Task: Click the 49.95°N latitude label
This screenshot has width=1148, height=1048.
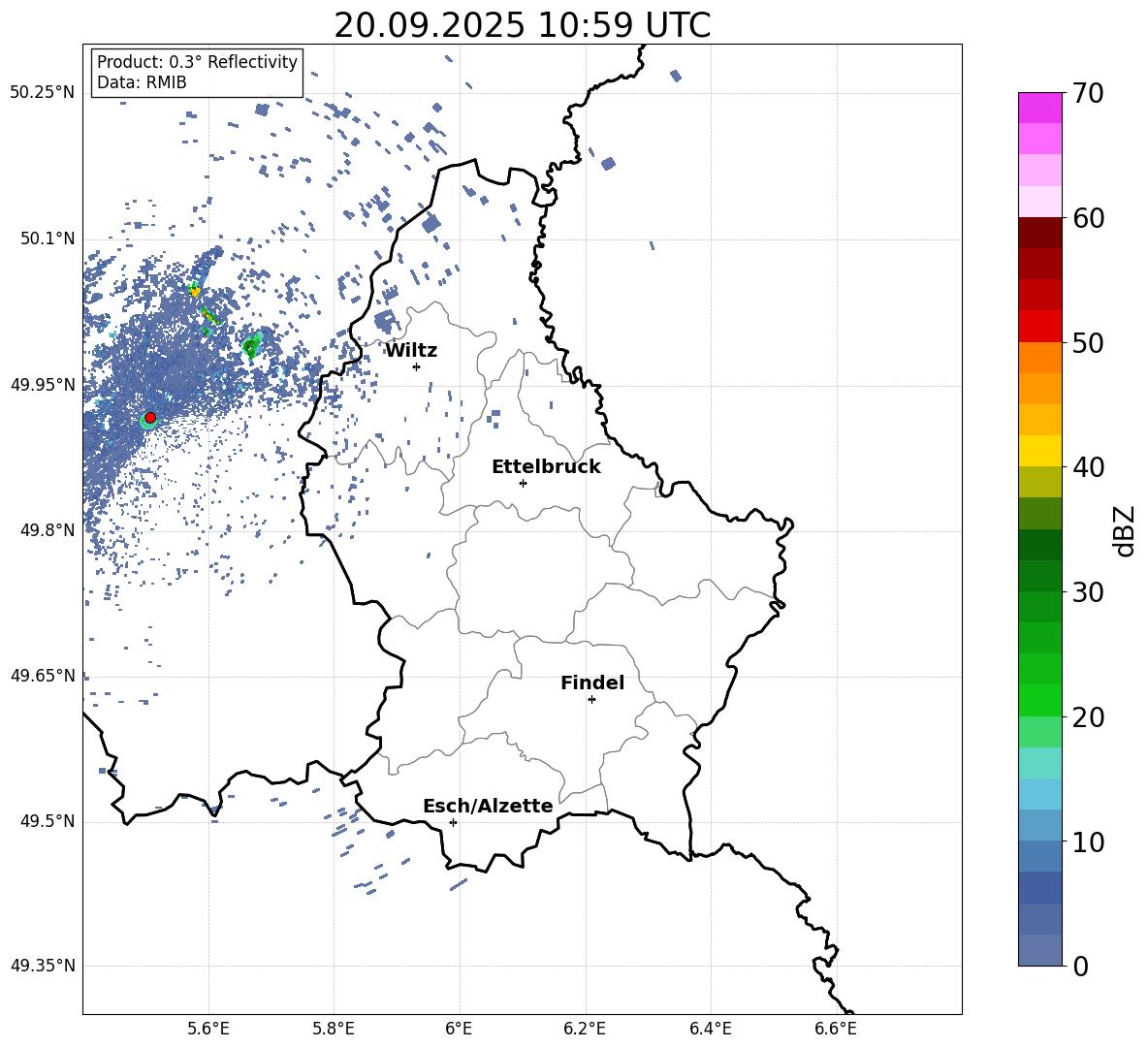Action: [x=42, y=385]
